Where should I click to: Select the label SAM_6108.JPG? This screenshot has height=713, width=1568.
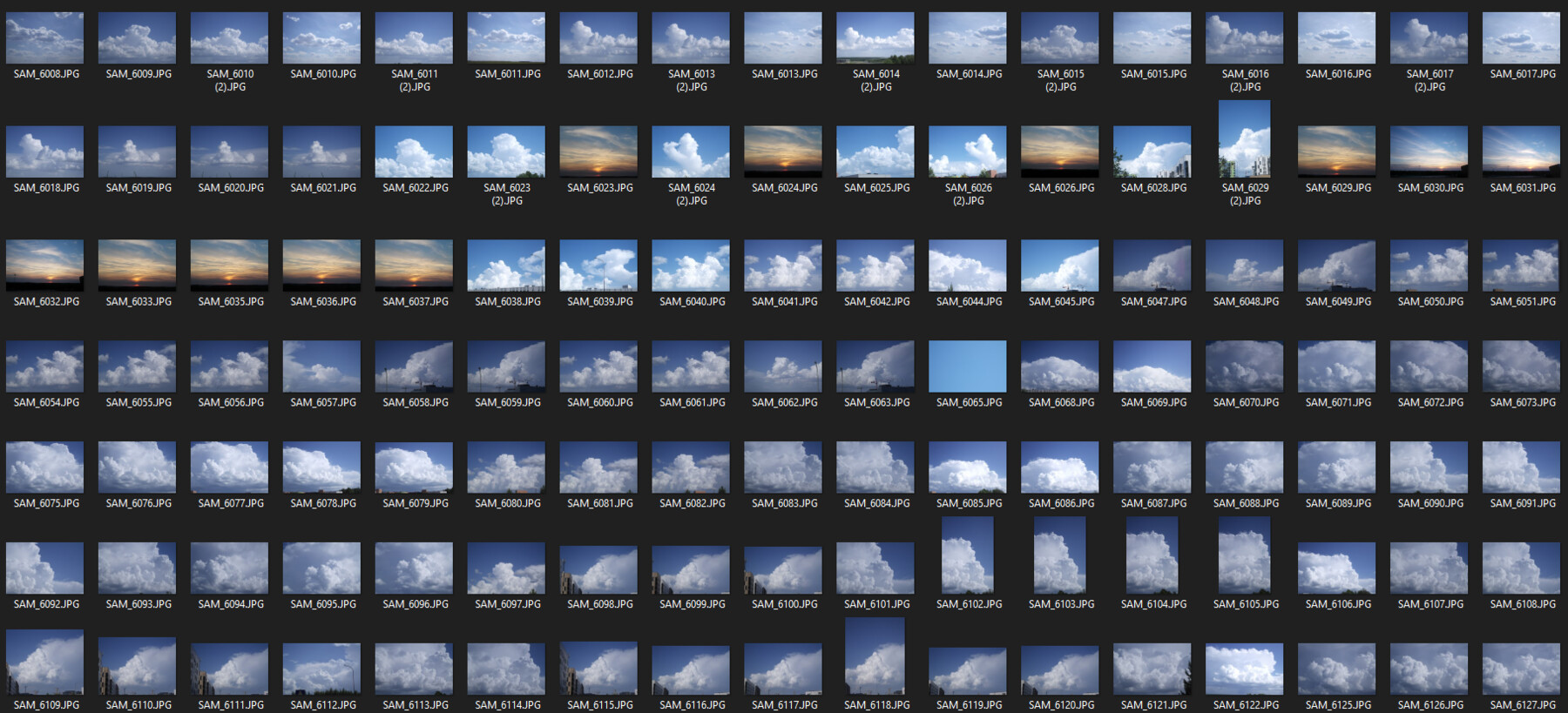point(1524,605)
